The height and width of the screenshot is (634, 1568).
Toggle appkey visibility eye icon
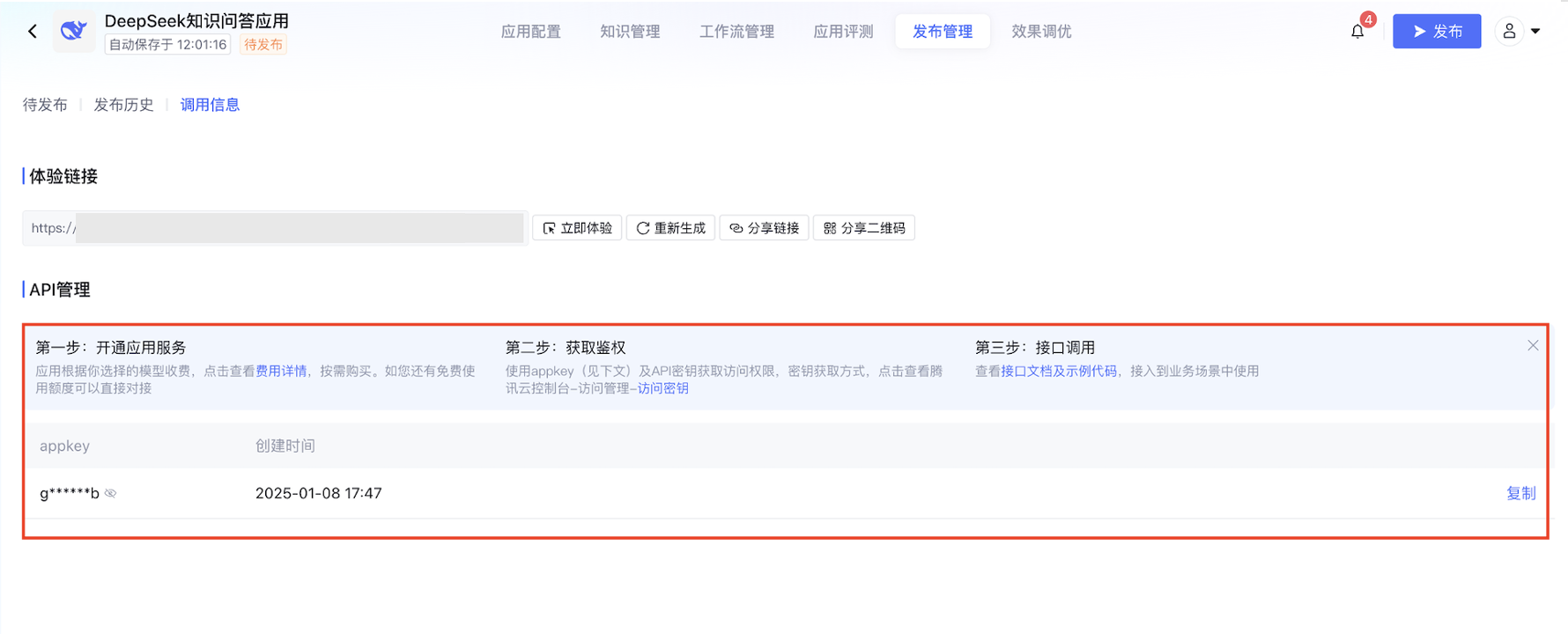pos(111,493)
